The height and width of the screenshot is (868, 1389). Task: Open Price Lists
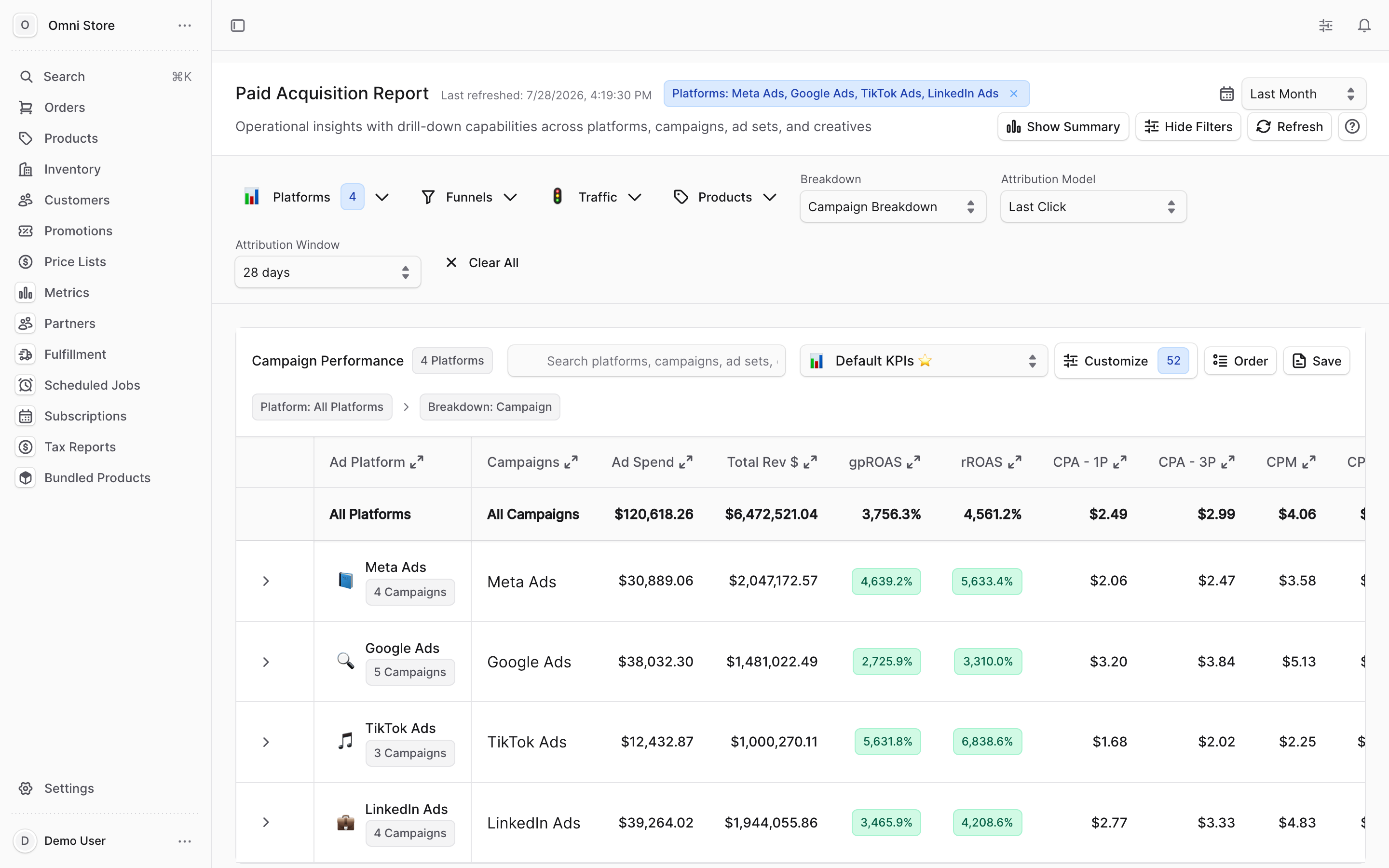[106, 262]
